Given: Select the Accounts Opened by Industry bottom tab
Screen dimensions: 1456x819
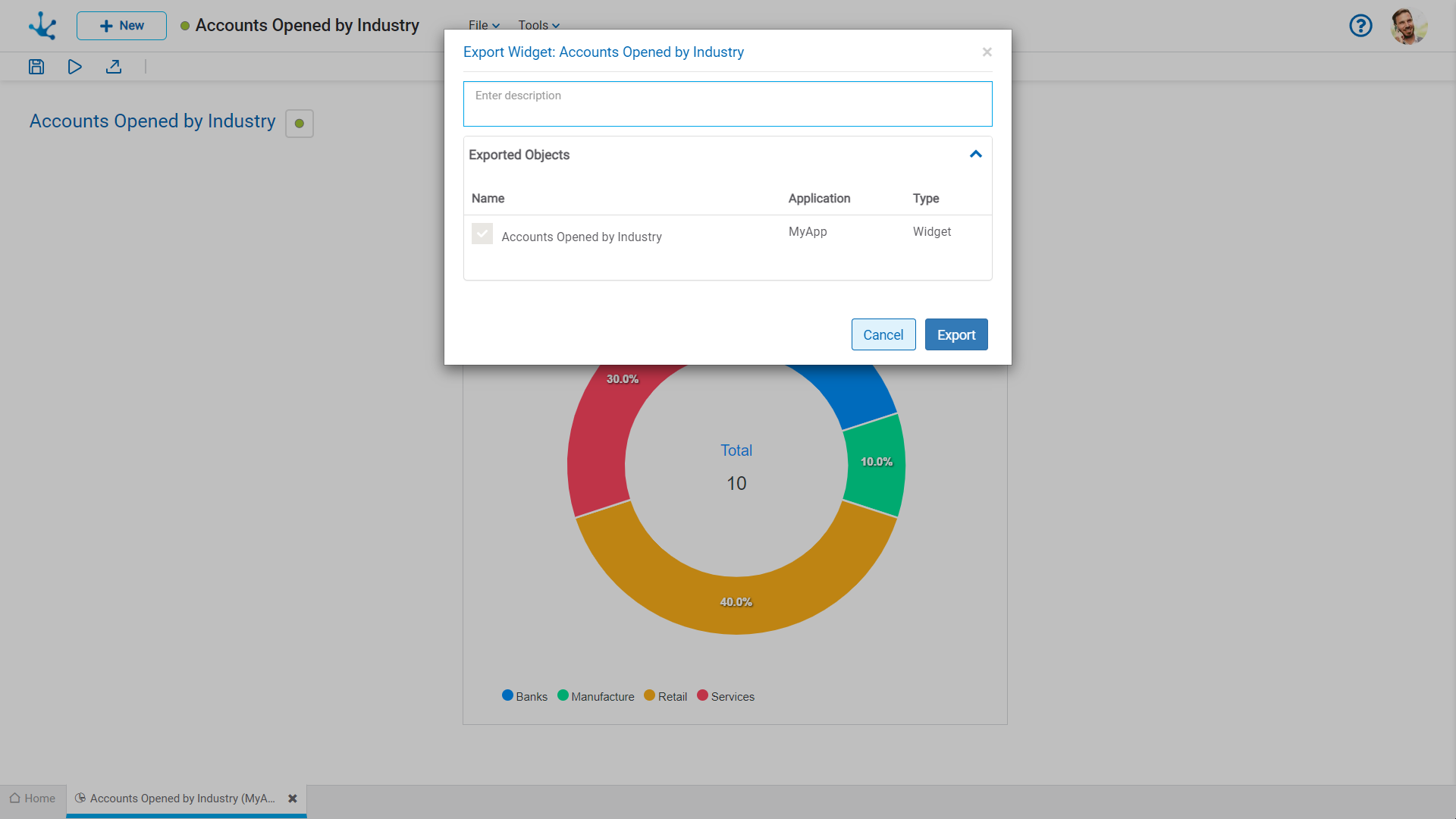Looking at the screenshot, I should tap(180, 799).
